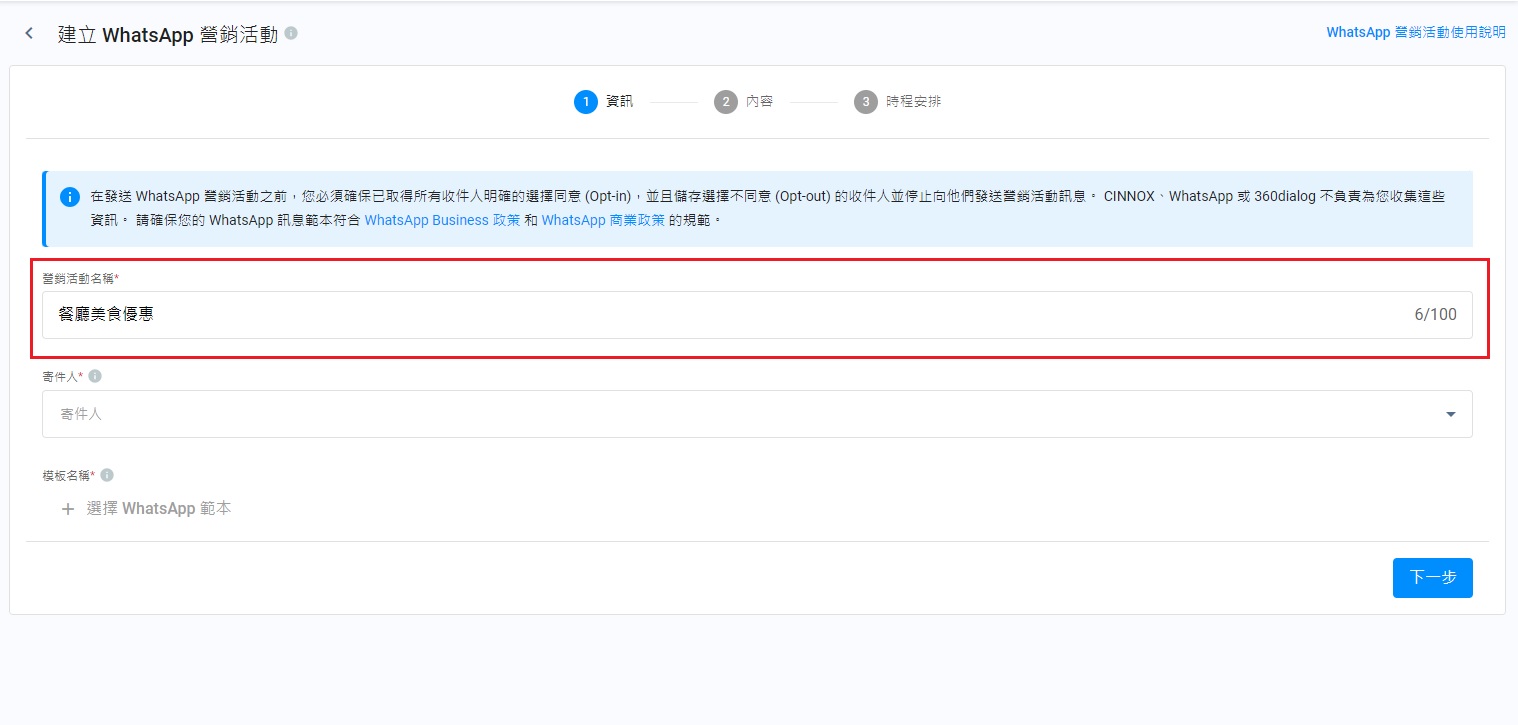
Task: Select step 1 資訊 in the stepper
Action: 604,102
